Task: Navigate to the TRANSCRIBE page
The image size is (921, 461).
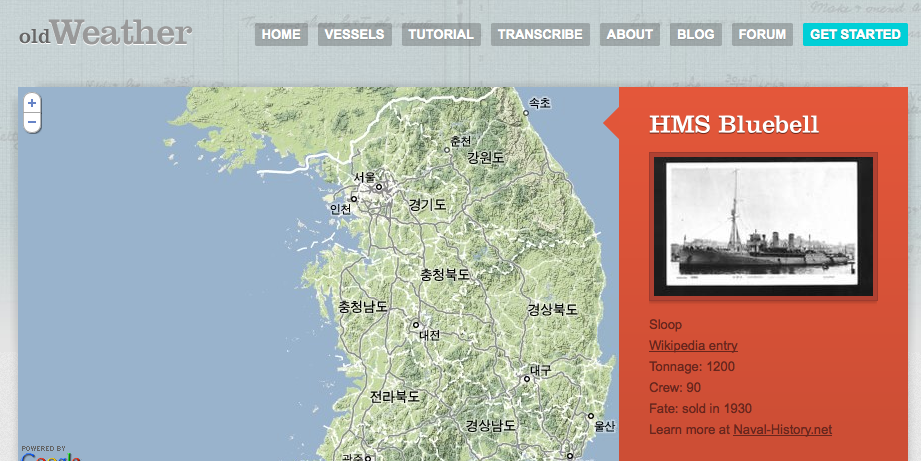Action: coord(540,35)
